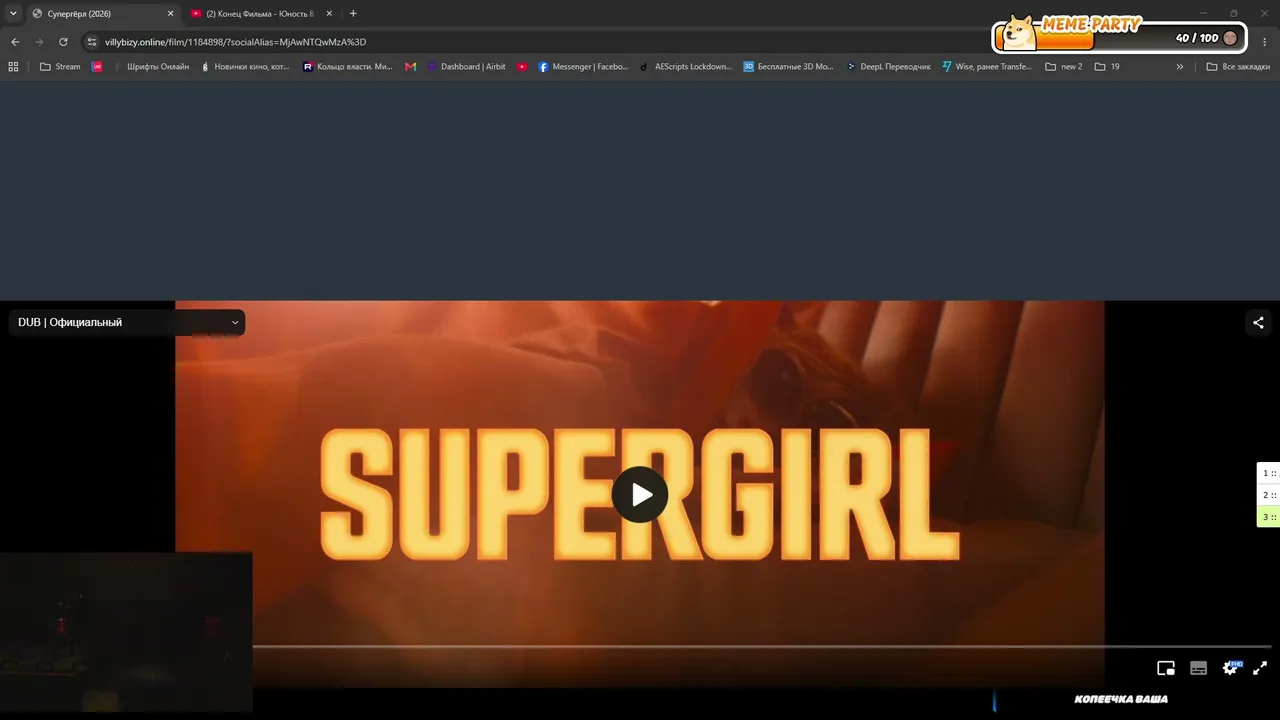The width and height of the screenshot is (1280, 720).
Task: Open the YouTube bookmark icon
Action: [523, 67]
